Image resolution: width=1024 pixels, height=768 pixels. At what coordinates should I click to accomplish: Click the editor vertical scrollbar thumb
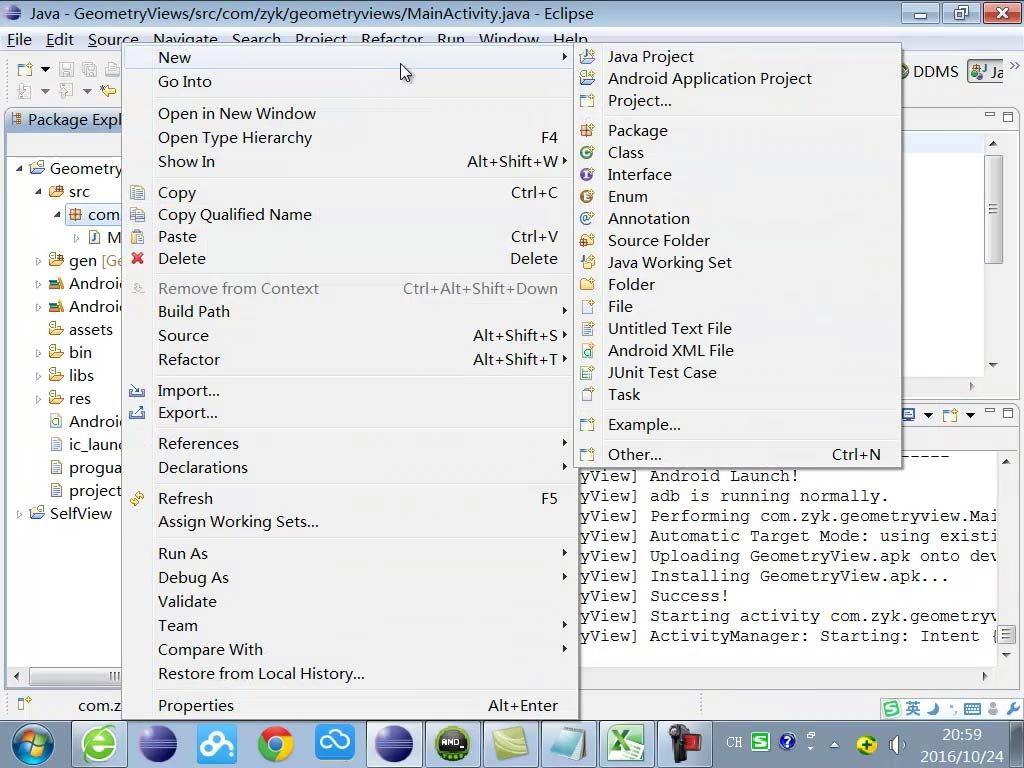pyautogui.click(x=993, y=209)
